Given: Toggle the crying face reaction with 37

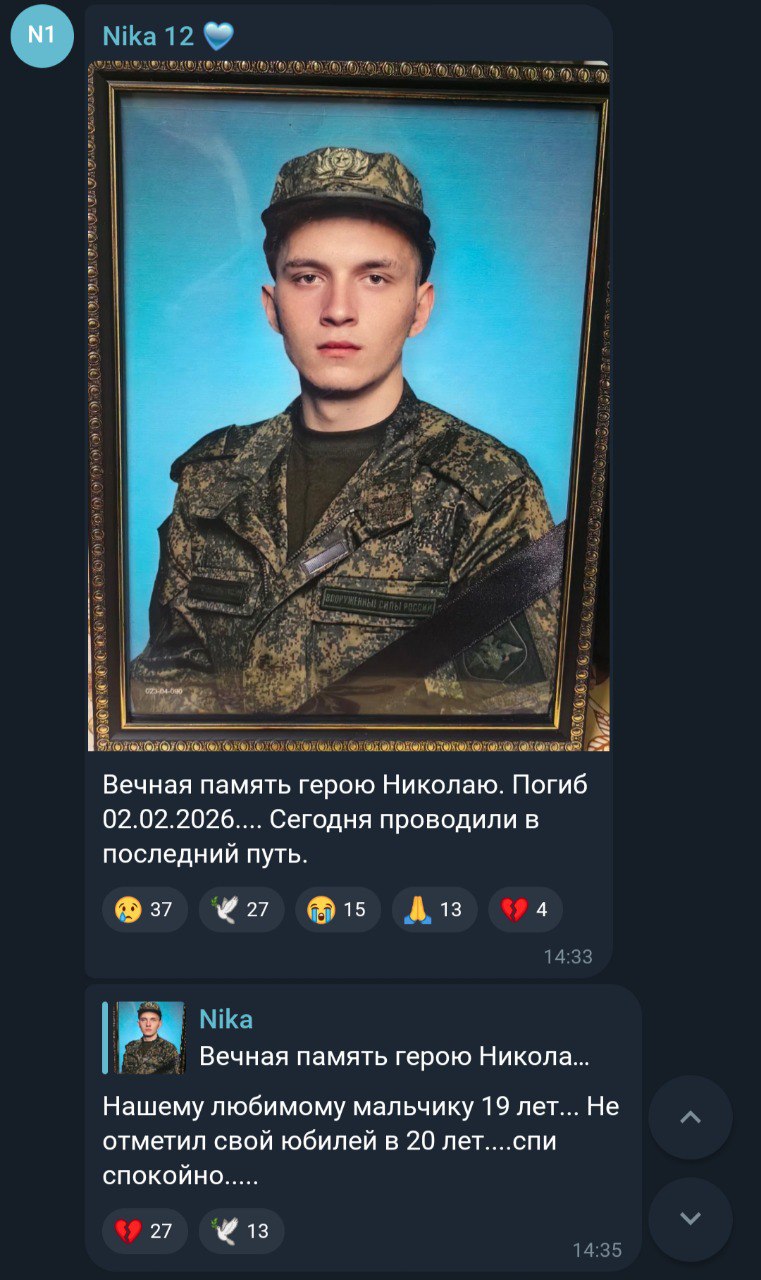Looking at the screenshot, I should click(x=144, y=910).
